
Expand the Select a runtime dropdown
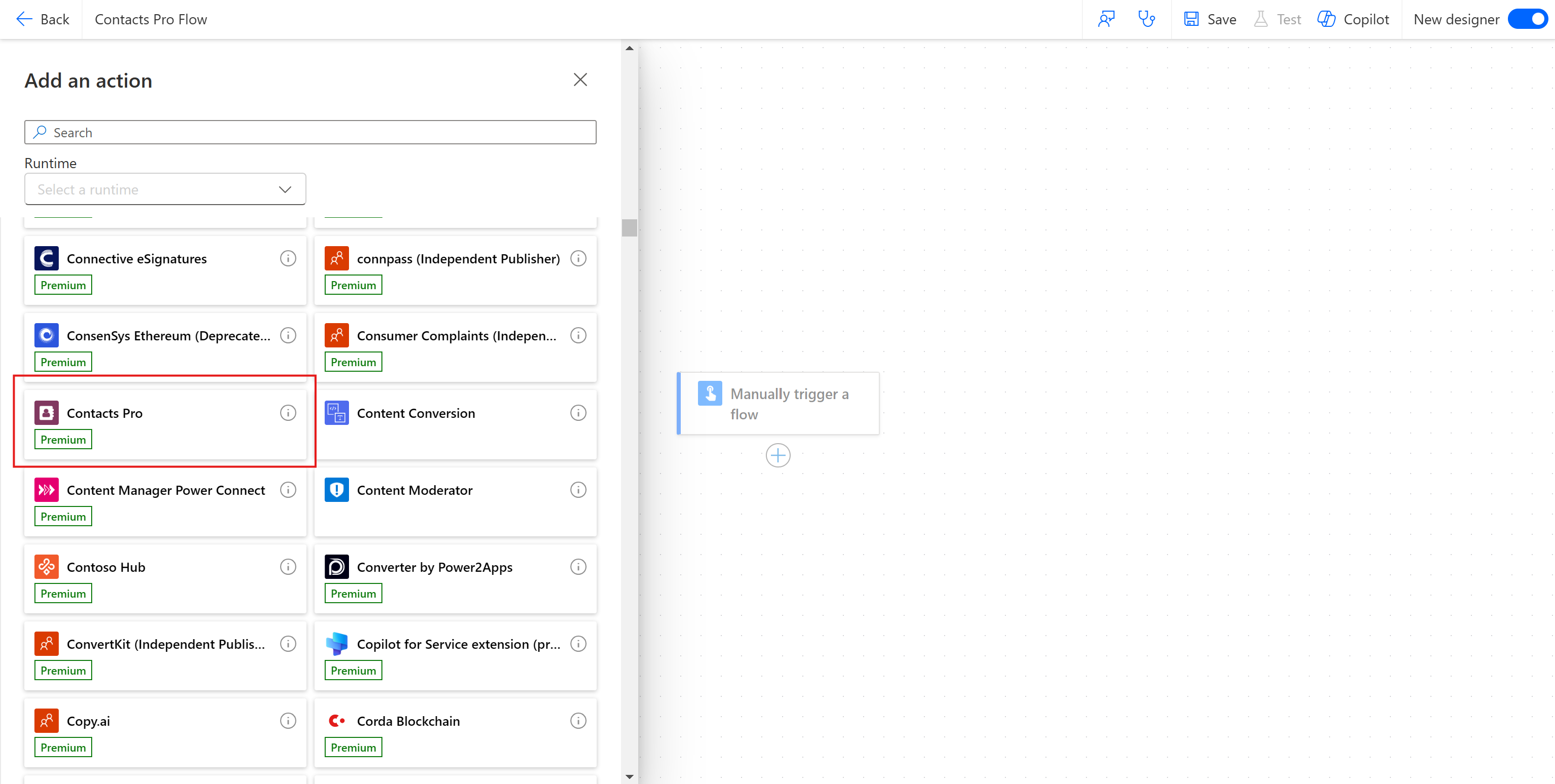pos(166,189)
